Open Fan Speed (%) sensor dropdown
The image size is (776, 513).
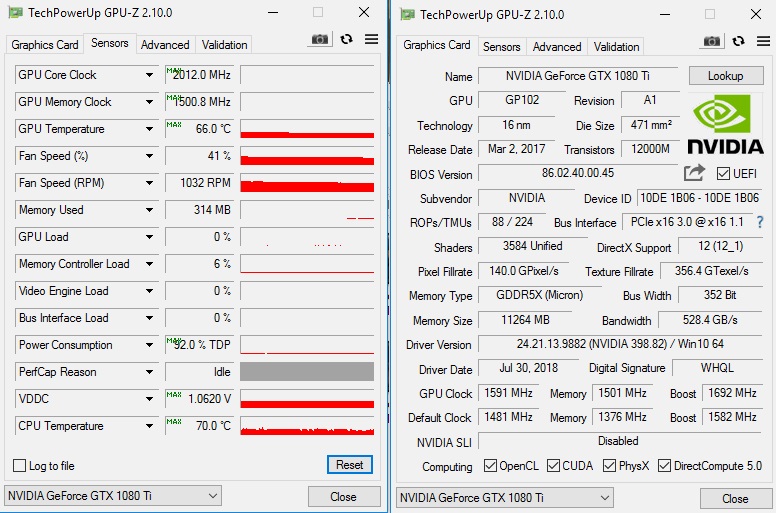pyautogui.click(x=149, y=156)
